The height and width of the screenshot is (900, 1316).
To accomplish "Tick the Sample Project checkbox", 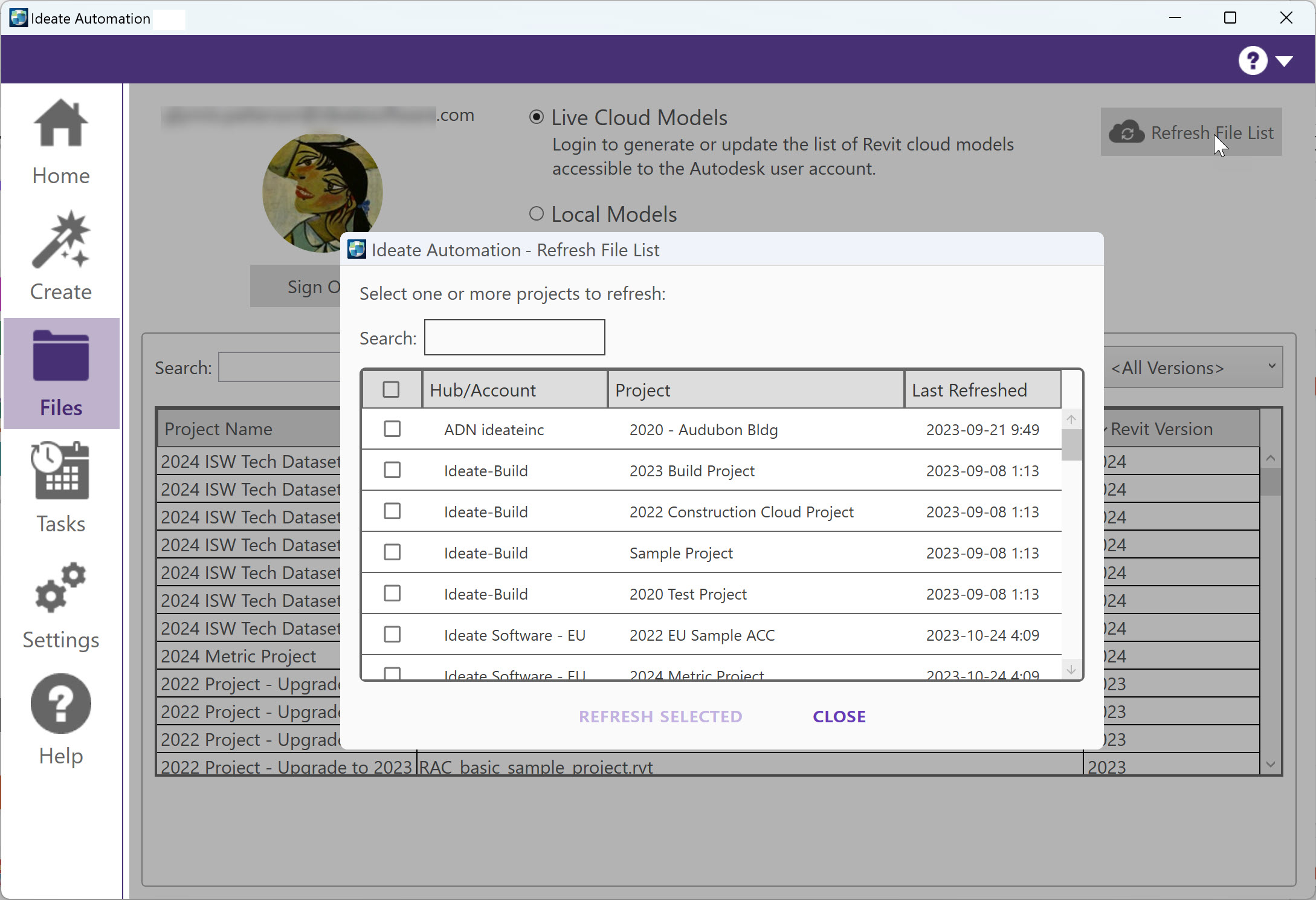I will coord(392,552).
